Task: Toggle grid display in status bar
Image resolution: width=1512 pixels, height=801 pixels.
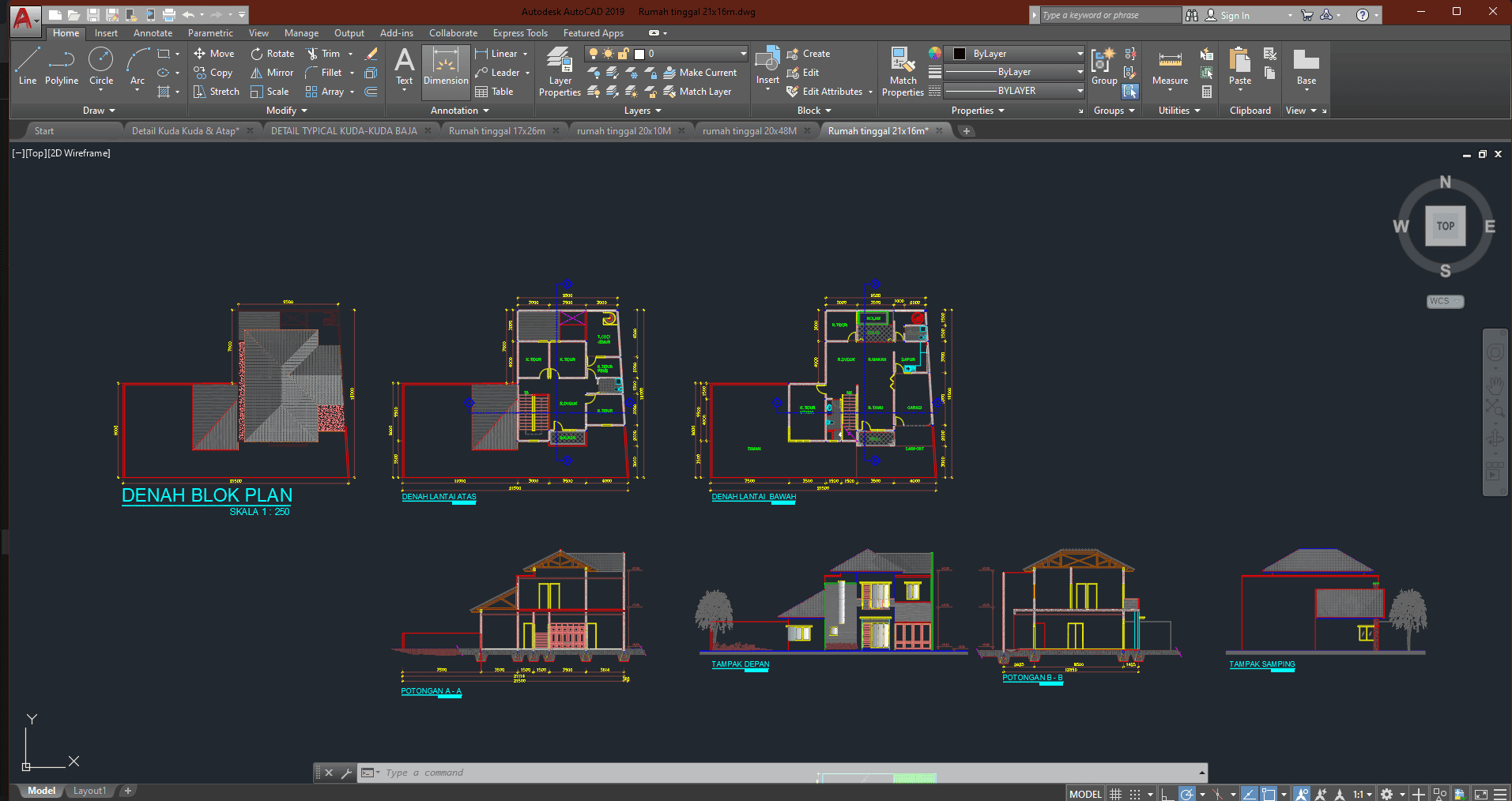Action: [x=1115, y=794]
